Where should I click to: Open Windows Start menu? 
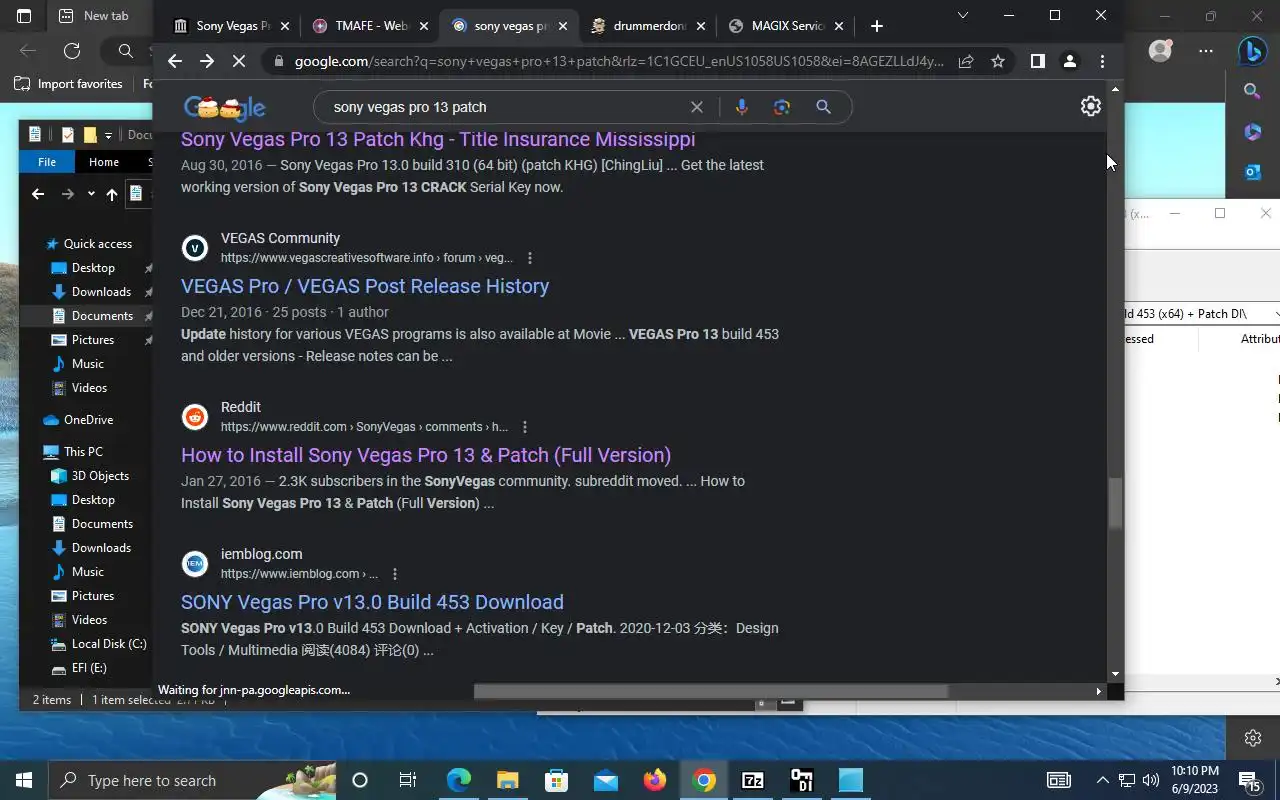[x=24, y=780]
